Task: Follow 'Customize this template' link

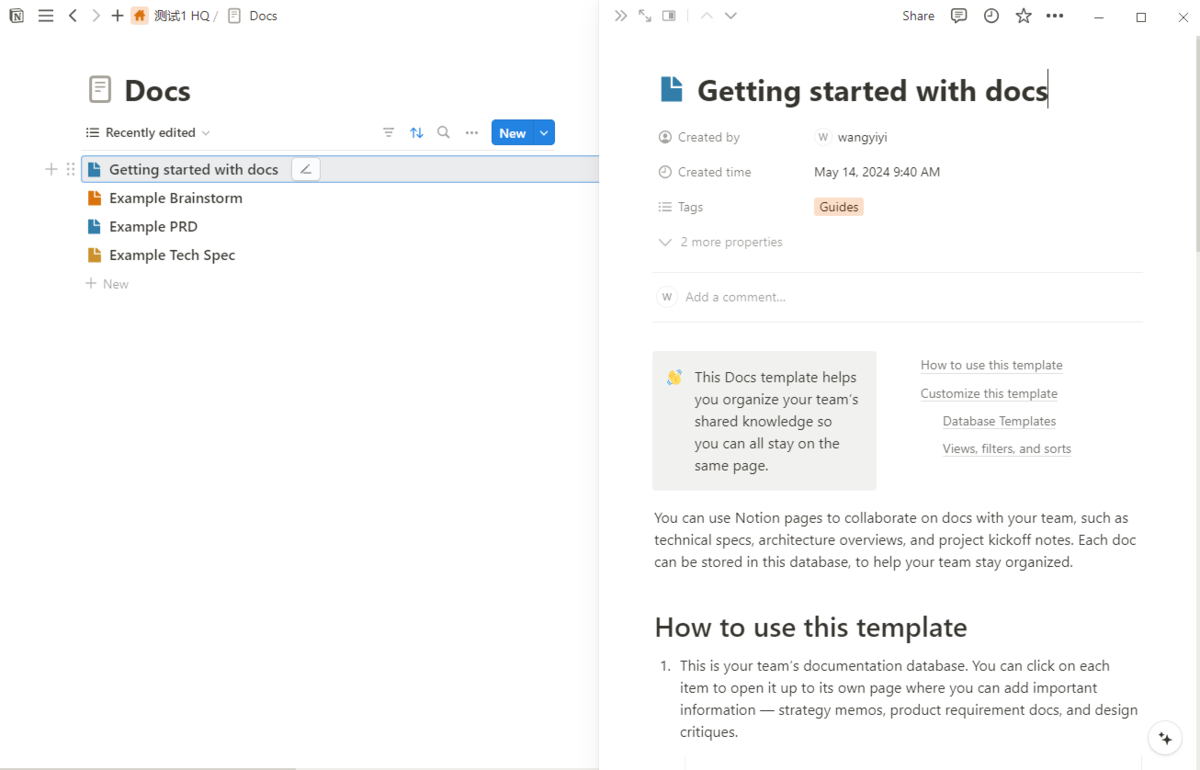Action: [x=988, y=394]
